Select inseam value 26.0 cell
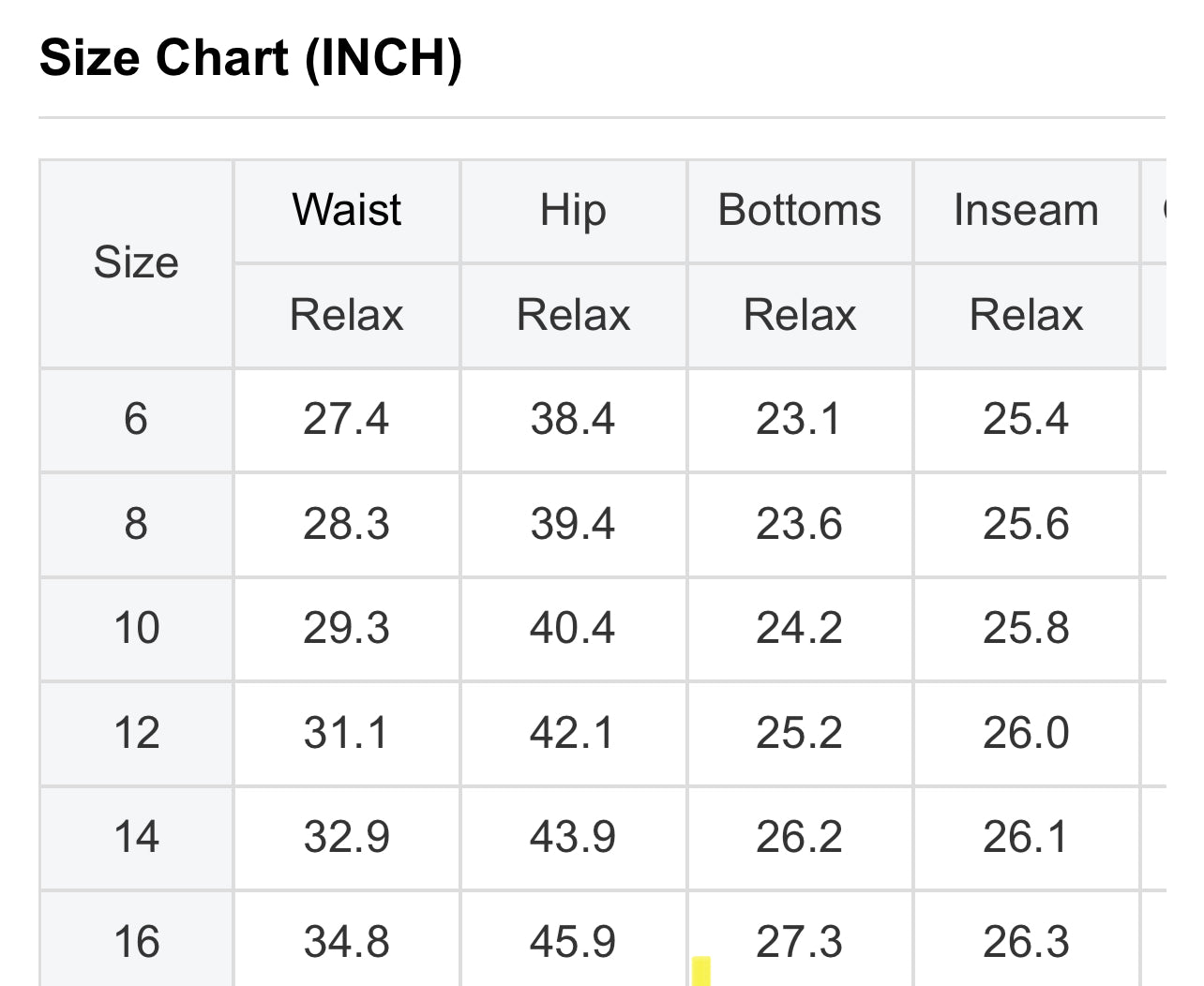The width and height of the screenshot is (1204, 986). pos(1026,733)
